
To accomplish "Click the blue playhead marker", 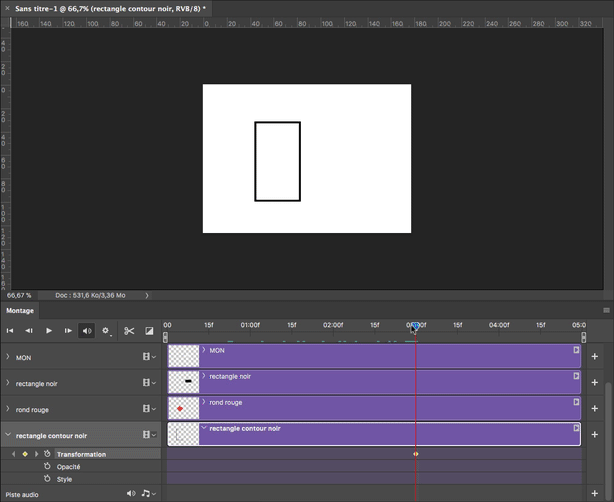I will click(x=415, y=326).
